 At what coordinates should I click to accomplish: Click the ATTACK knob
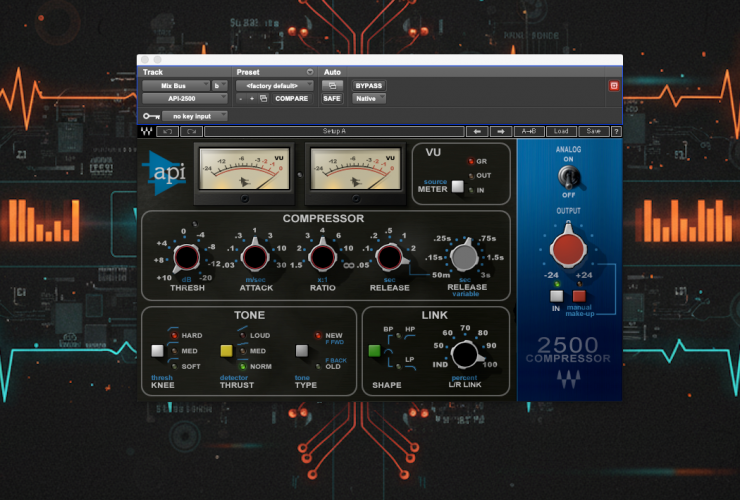255,257
